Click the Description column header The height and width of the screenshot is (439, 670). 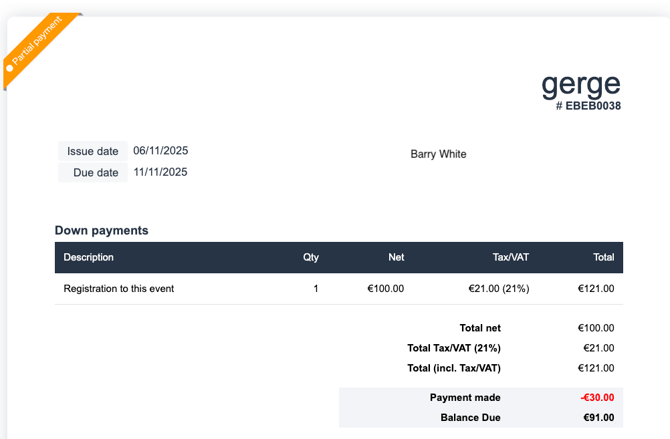click(x=89, y=257)
